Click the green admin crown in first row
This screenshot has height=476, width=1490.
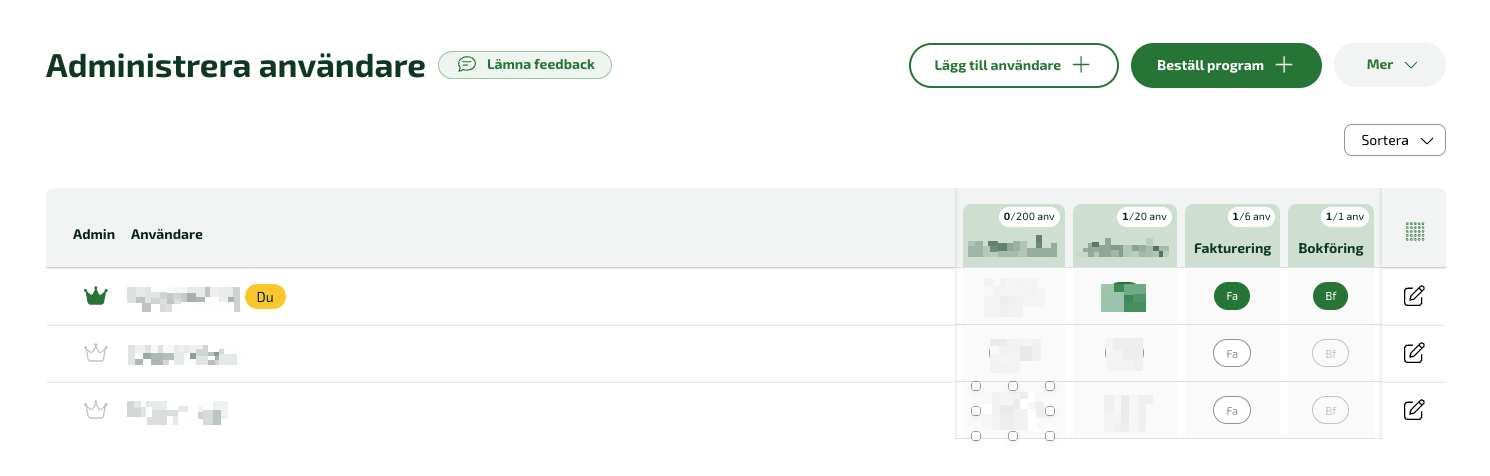tap(95, 296)
